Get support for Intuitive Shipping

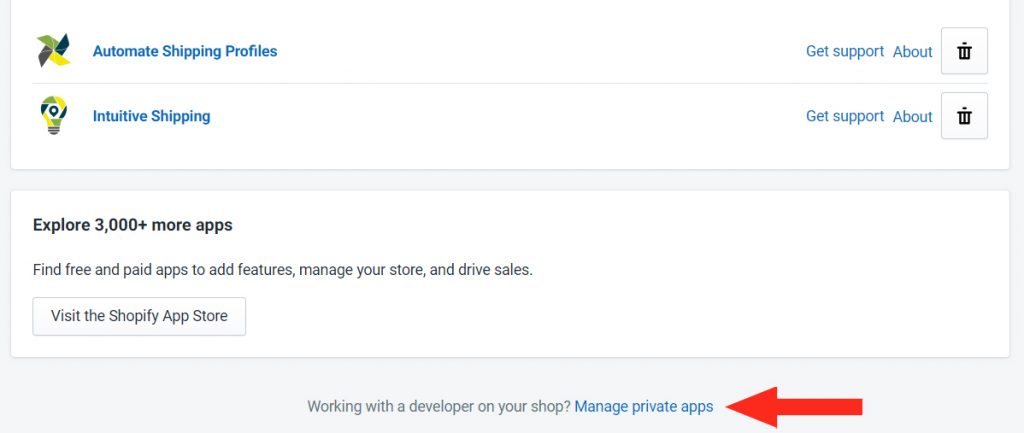[844, 116]
